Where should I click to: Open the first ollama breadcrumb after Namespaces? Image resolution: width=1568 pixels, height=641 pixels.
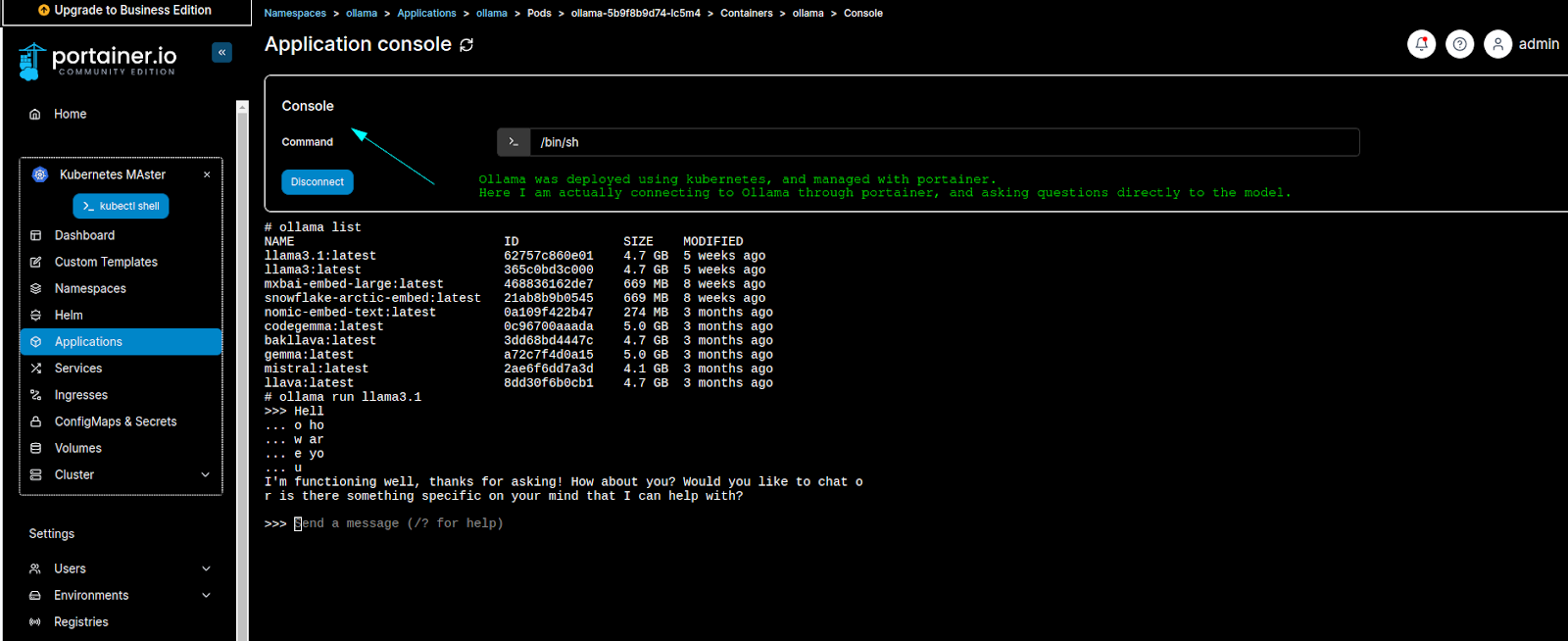point(362,14)
